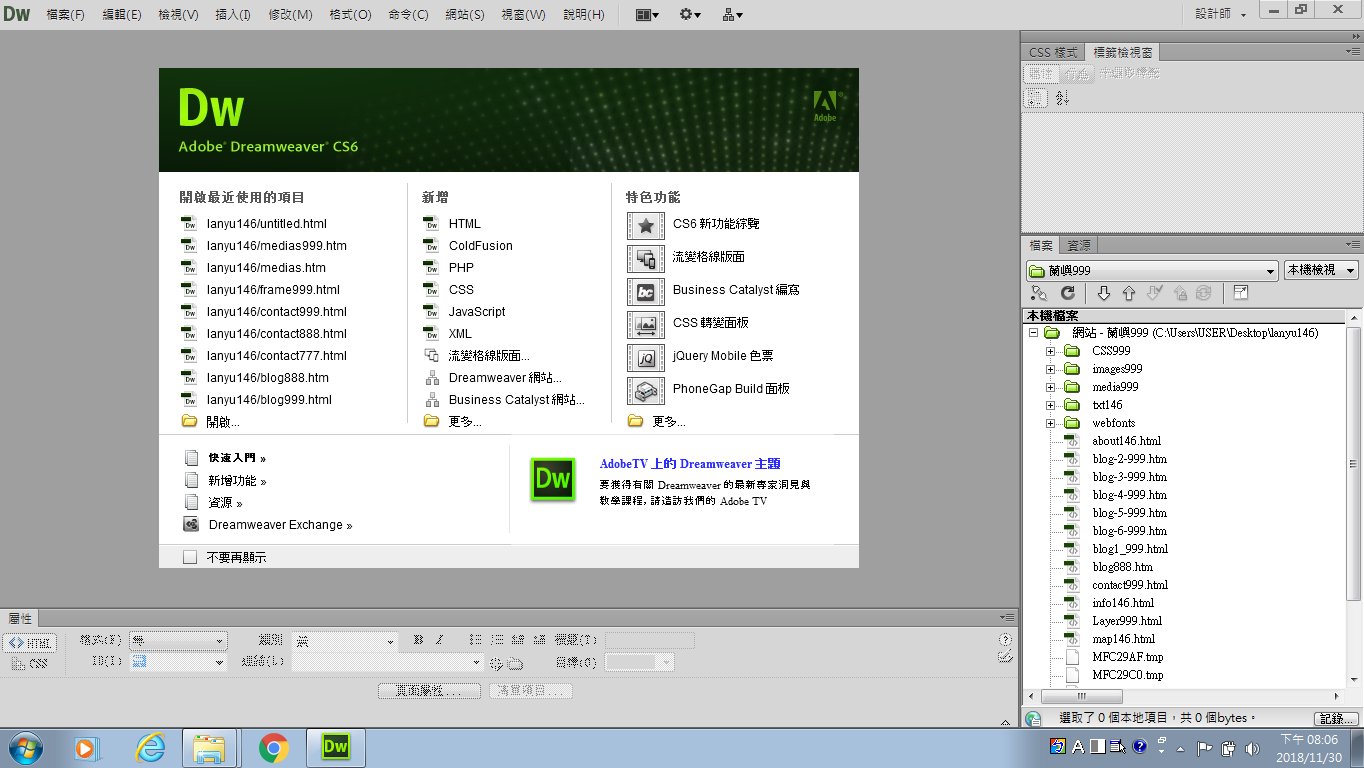The image size is (1364, 768).
Task: Click Dreamweaver 網站... under 新增
Action: coord(505,378)
